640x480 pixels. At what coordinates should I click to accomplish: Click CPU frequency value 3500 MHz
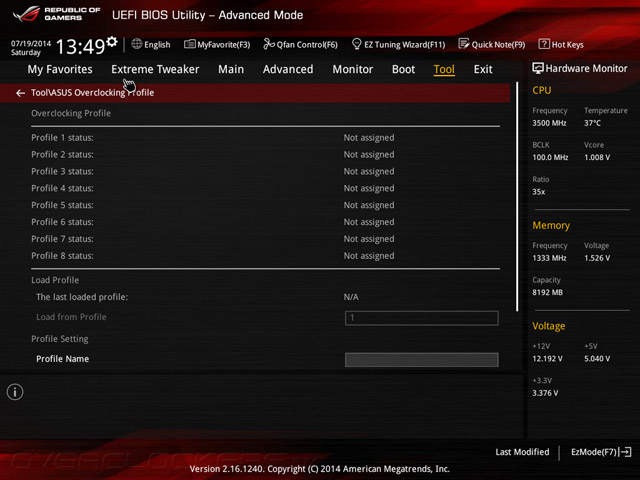pyautogui.click(x=549, y=123)
